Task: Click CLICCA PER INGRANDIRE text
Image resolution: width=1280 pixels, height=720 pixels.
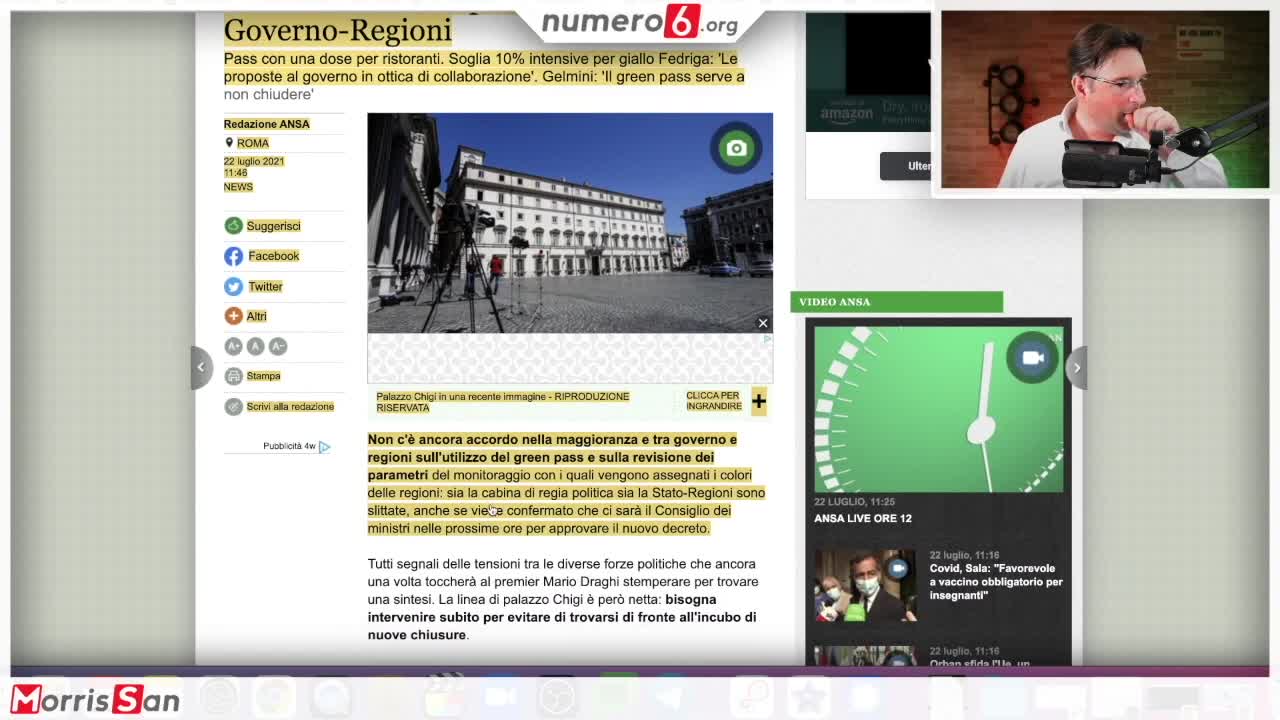Action: point(714,401)
